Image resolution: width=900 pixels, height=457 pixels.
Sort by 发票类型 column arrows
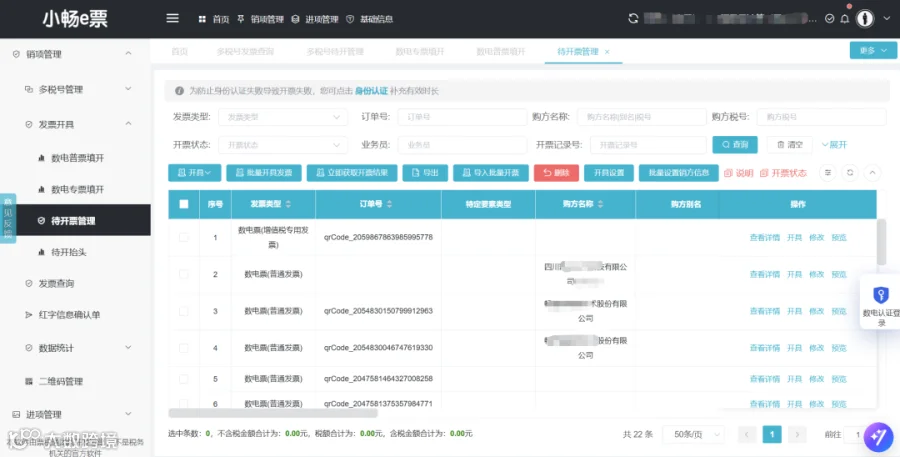(288, 204)
